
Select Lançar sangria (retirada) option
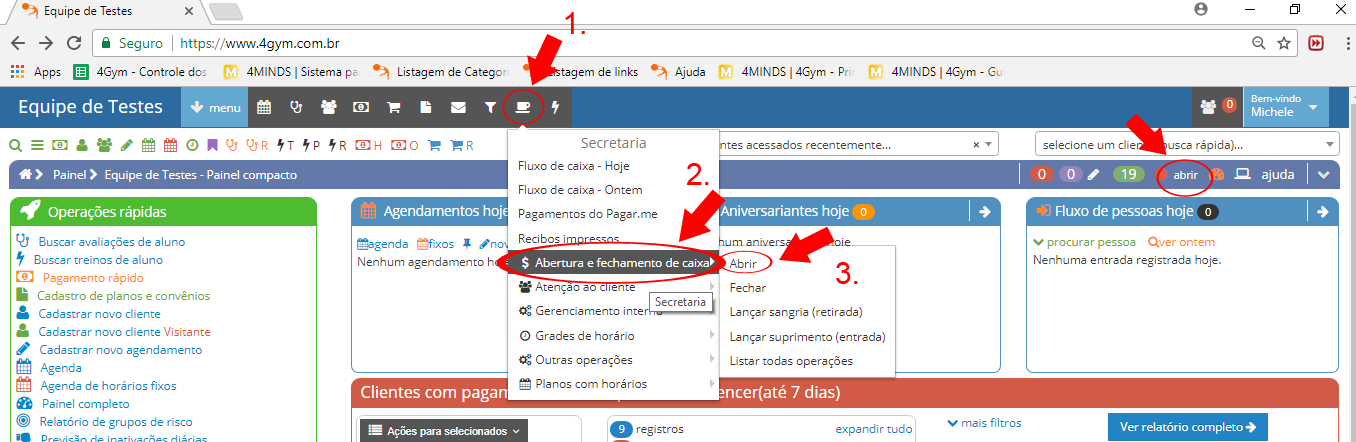coord(795,311)
